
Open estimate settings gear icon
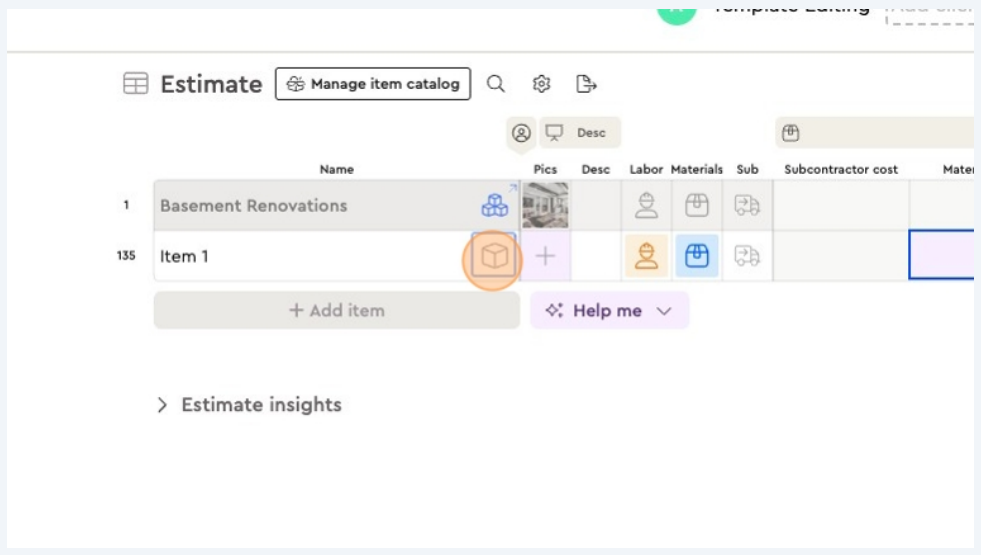coord(541,84)
